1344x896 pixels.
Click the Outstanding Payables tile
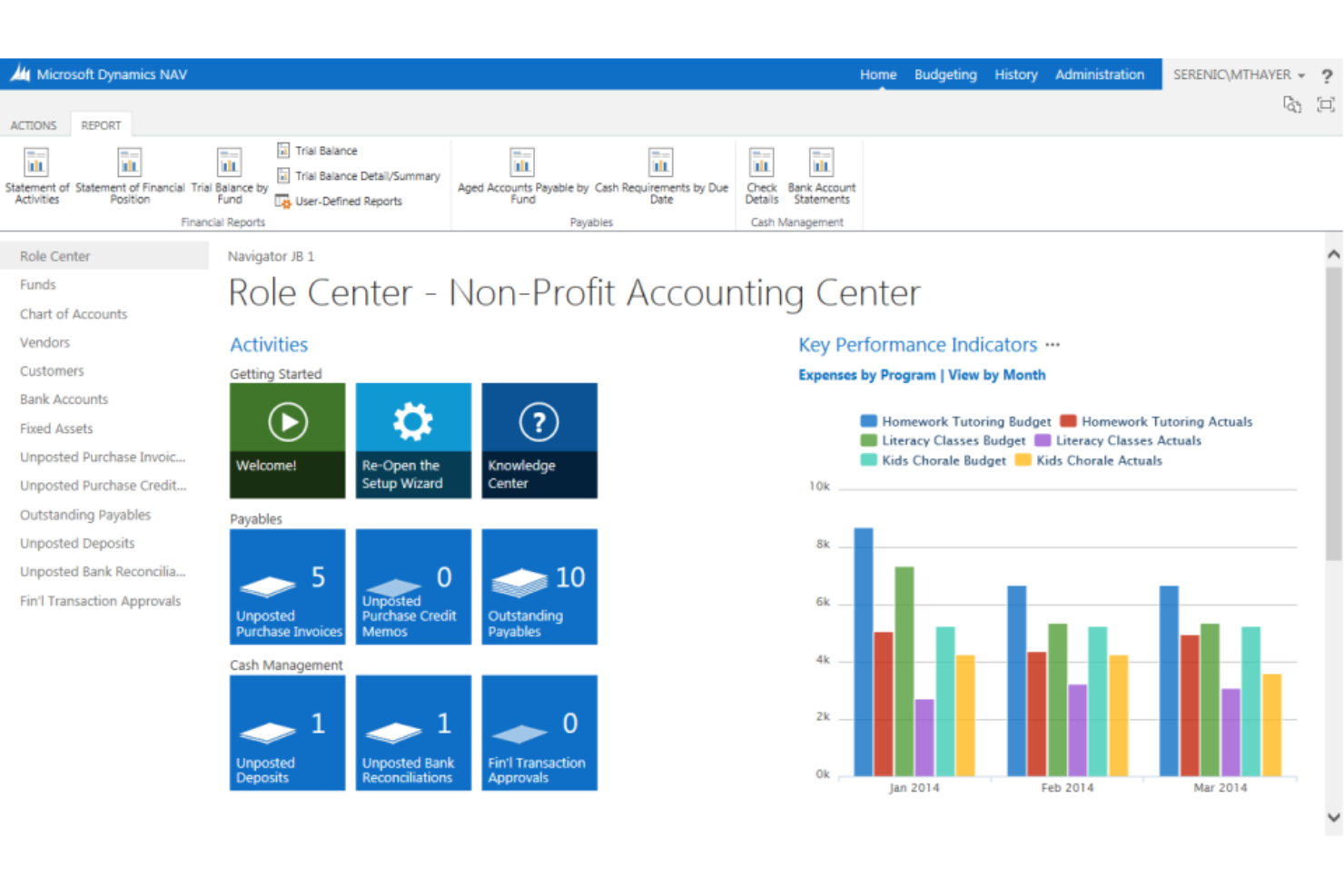(539, 586)
